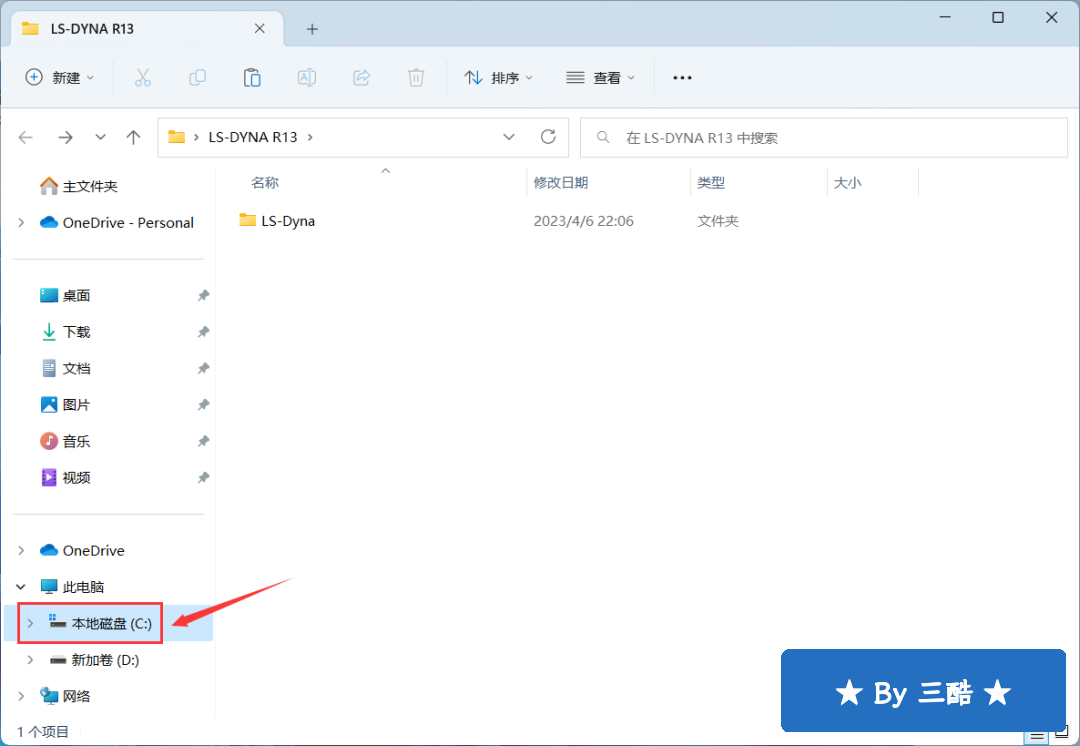Image resolution: width=1080 pixels, height=746 pixels.
Task: Expand chevron after LS-DYNA R13 breadcrumb
Action: [310, 137]
